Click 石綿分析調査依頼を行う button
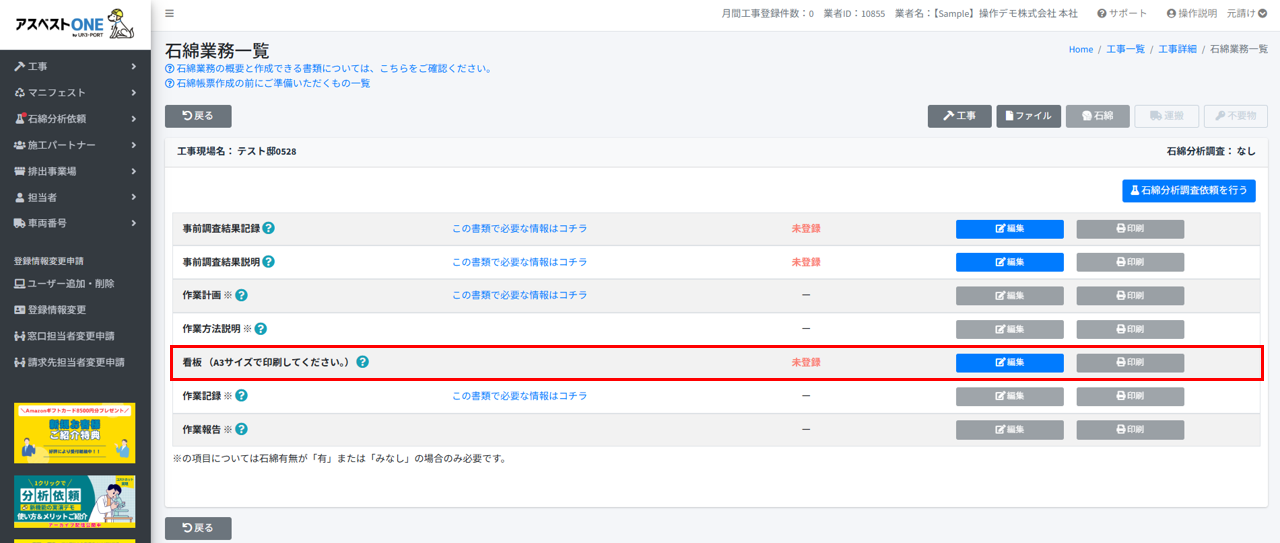This screenshot has height=543, width=1280. point(1188,190)
